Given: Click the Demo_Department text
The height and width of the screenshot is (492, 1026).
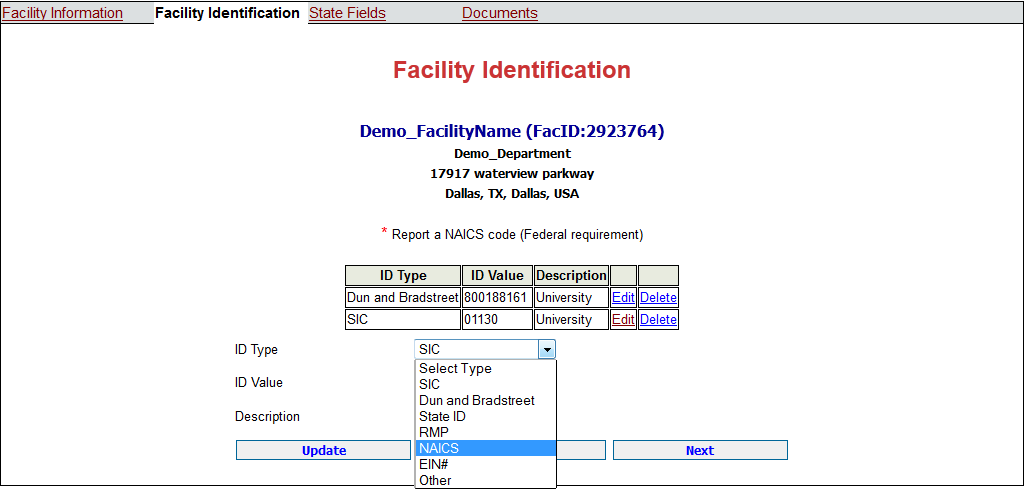Looking at the screenshot, I should (x=512, y=154).
